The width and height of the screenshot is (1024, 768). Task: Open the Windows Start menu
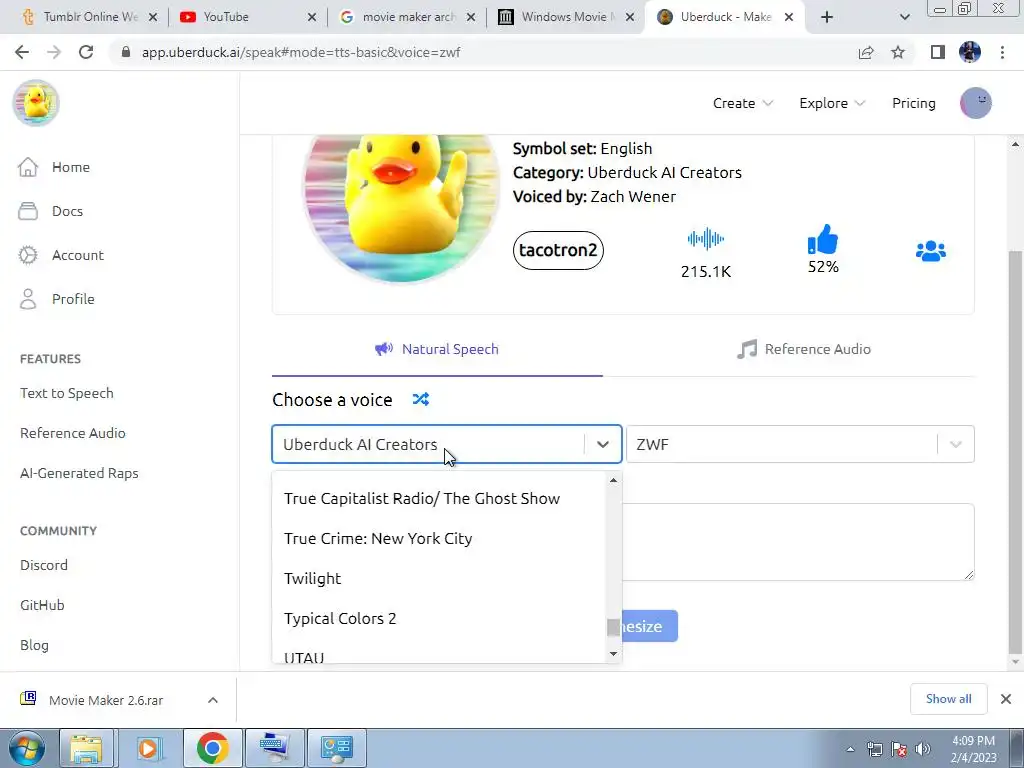[x=26, y=748]
